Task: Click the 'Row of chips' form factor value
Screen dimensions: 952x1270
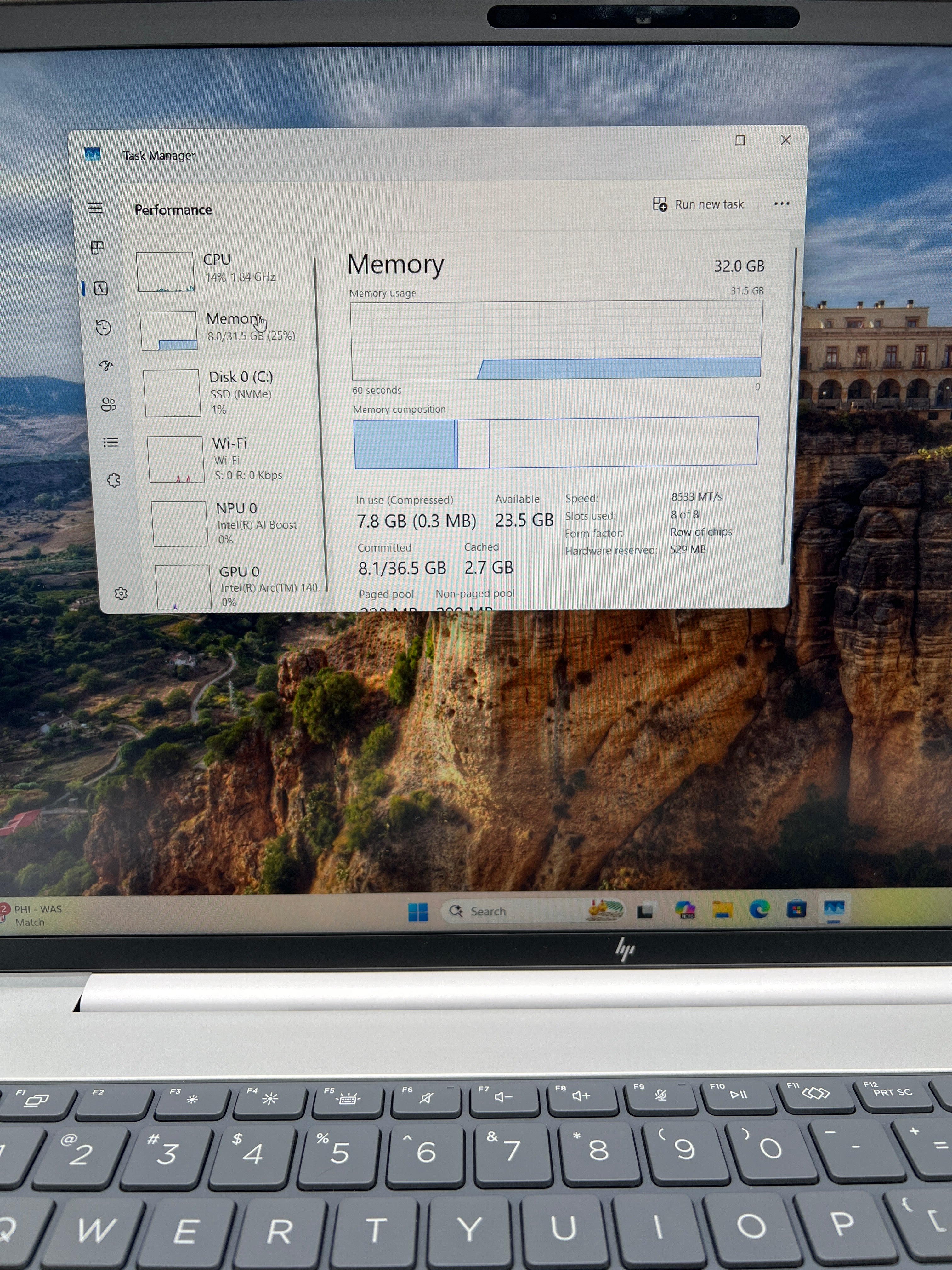Action: click(701, 532)
